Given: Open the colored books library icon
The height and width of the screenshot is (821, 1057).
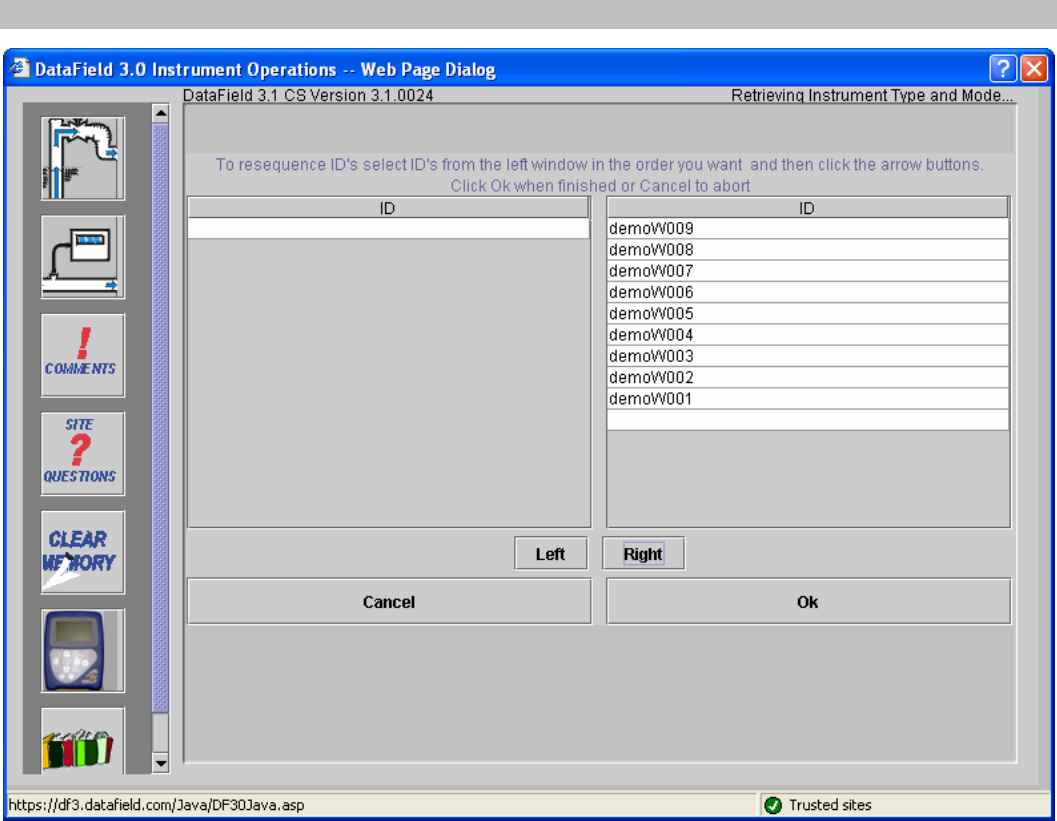Looking at the screenshot, I should click(x=83, y=741).
